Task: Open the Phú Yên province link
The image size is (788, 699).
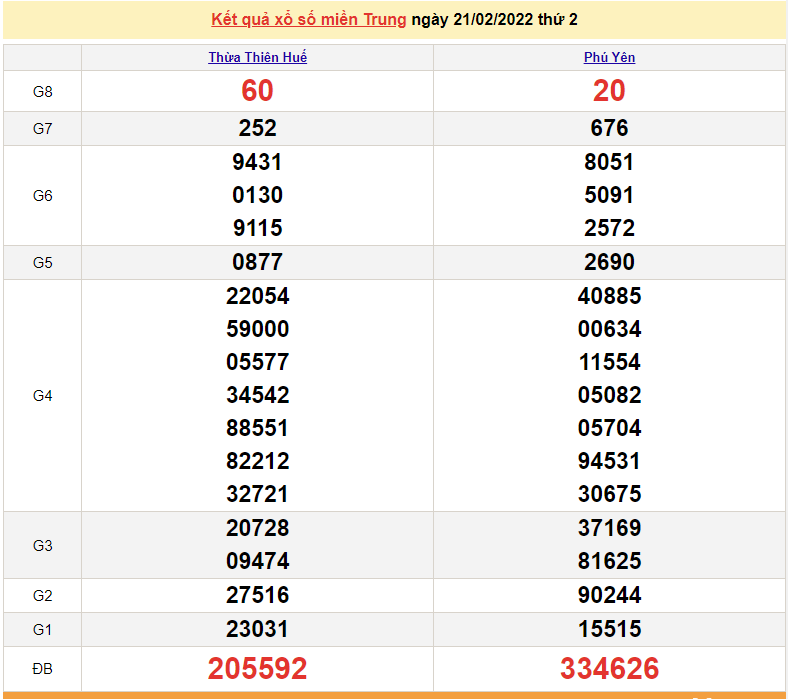Action: (609, 58)
